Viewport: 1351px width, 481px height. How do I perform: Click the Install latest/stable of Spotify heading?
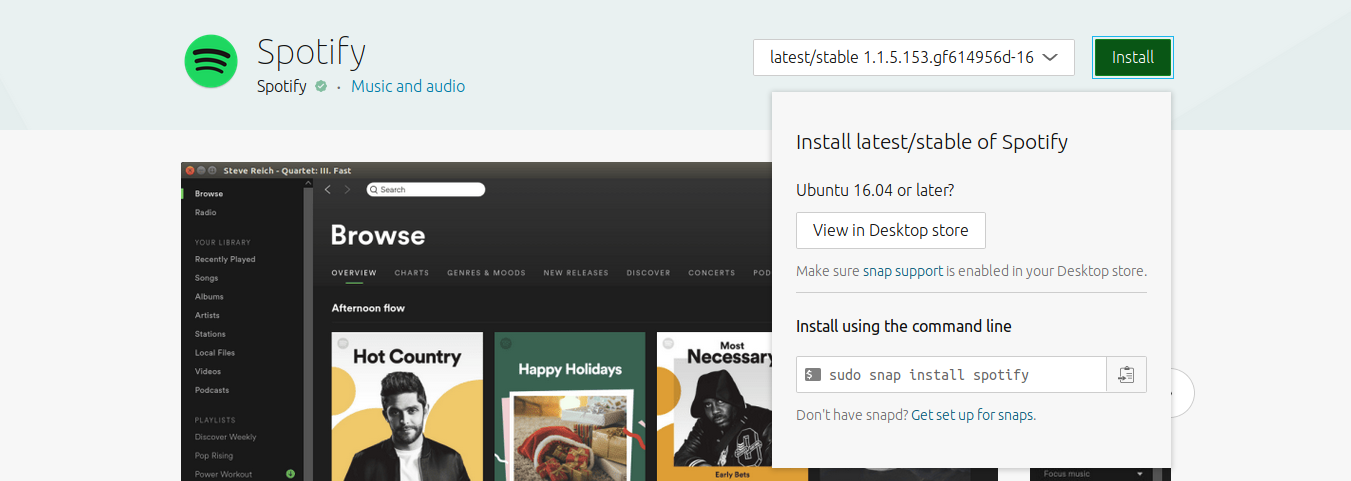932,142
